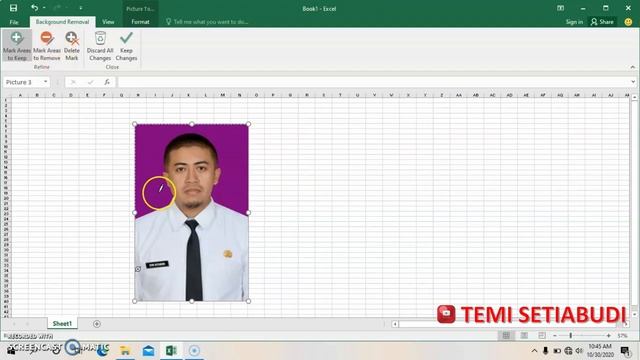
Task: Switch to the Background Removal tab
Action: click(x=62, y=22)
